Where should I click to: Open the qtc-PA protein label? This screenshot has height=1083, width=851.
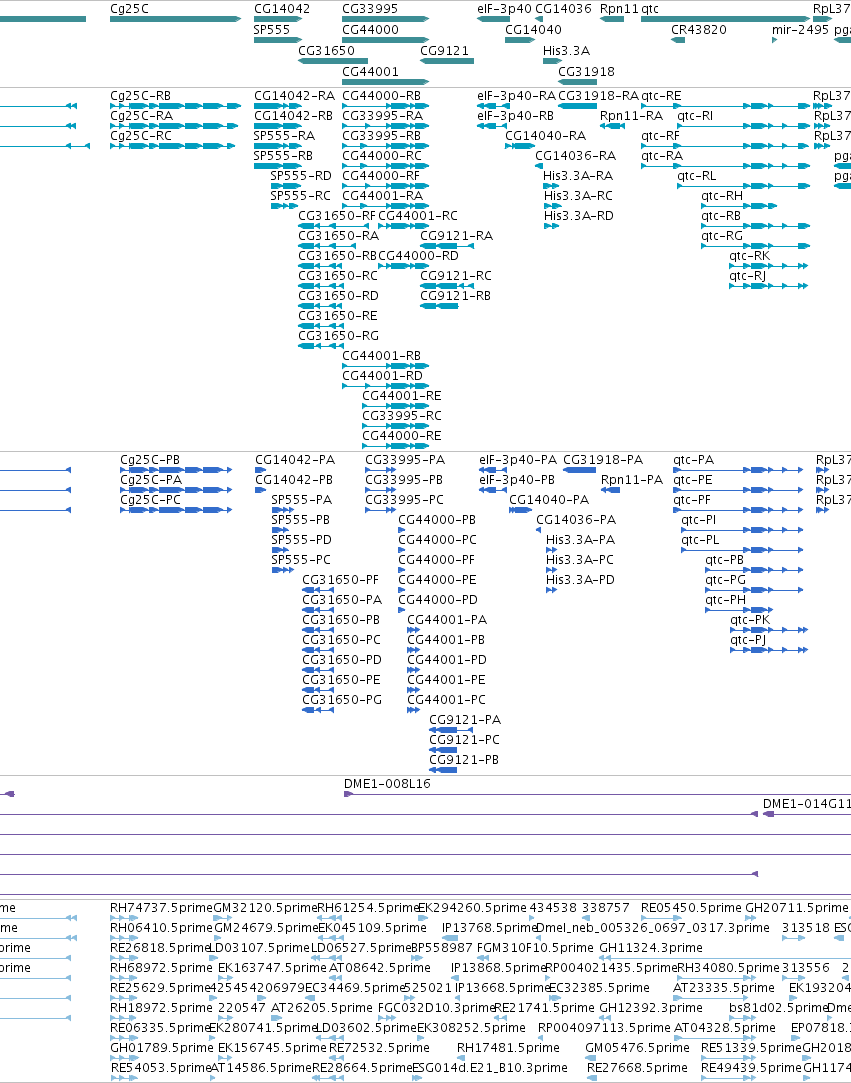pos(694,459)
